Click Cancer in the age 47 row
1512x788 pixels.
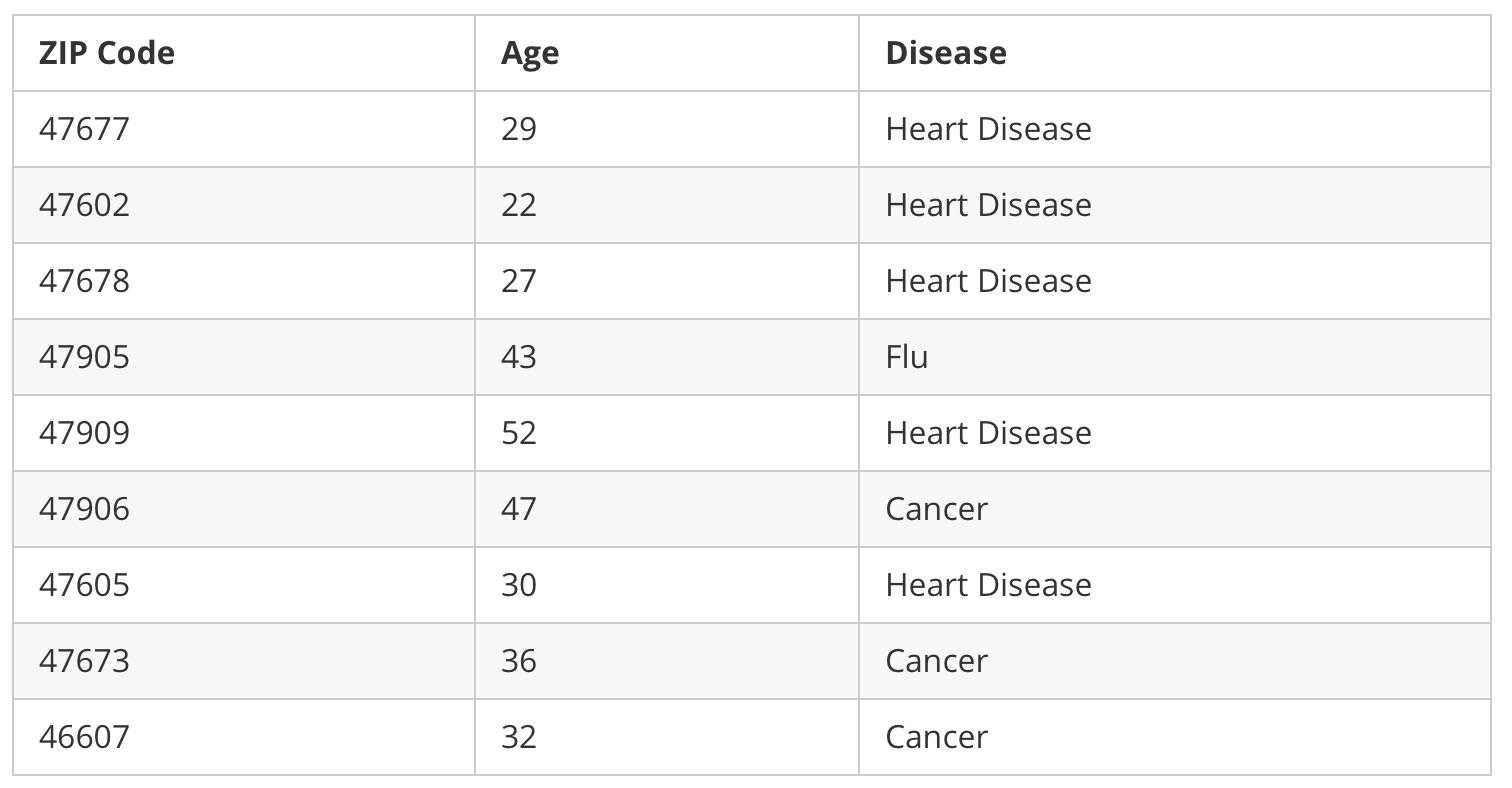tap(936, 509)
